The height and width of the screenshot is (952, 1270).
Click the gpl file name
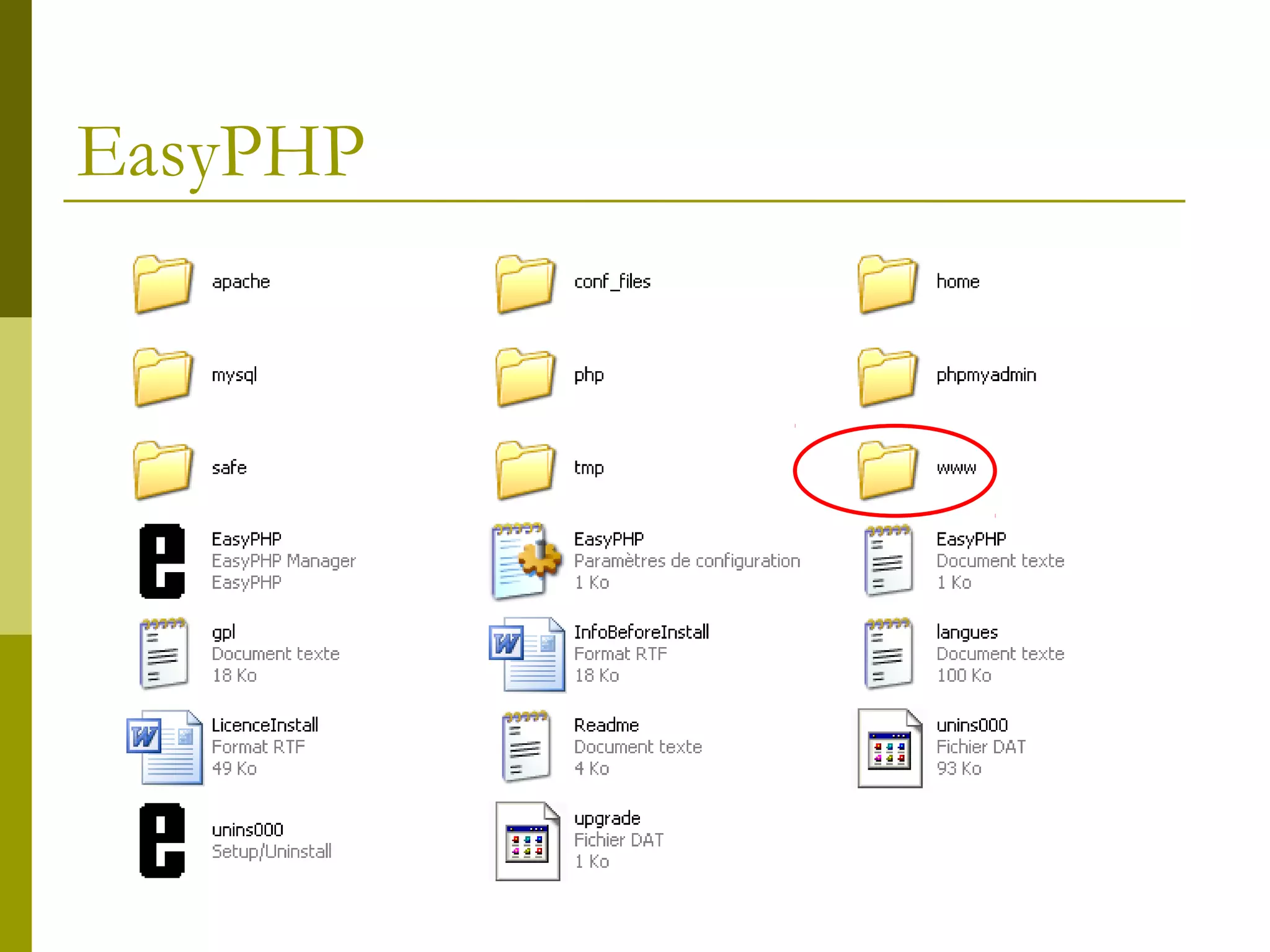point(223,633)
